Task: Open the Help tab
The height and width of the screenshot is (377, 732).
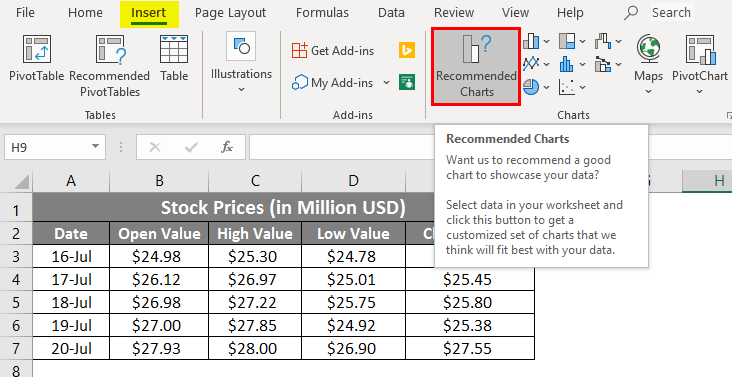Action: coord(570,13)
